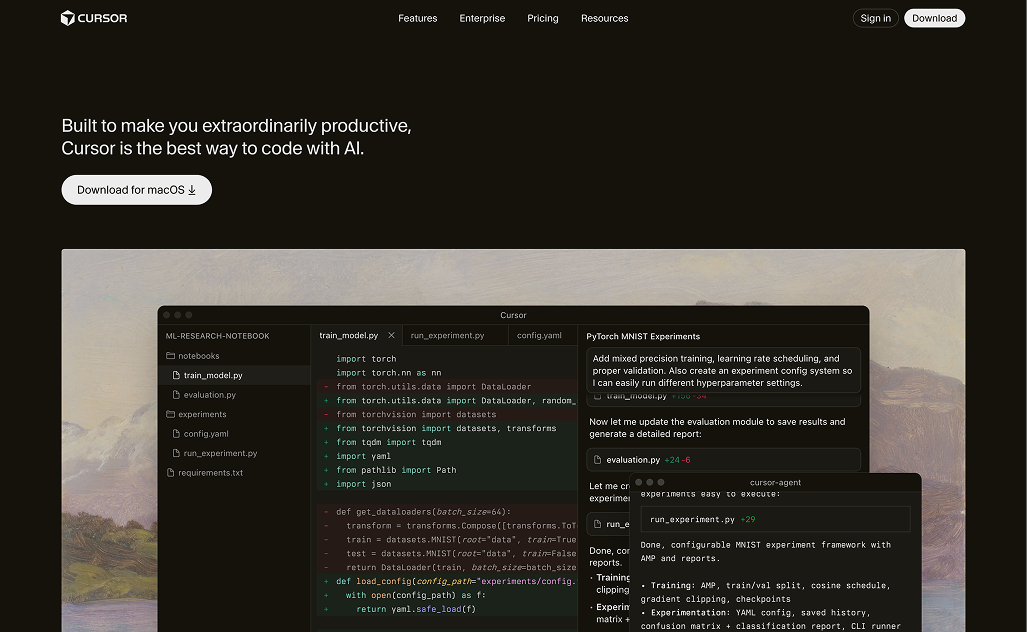The height and width of the screenshot is (632, 1027).
Task: Select run_experiment.py in the file tree
Action: [x=220, y=453]
